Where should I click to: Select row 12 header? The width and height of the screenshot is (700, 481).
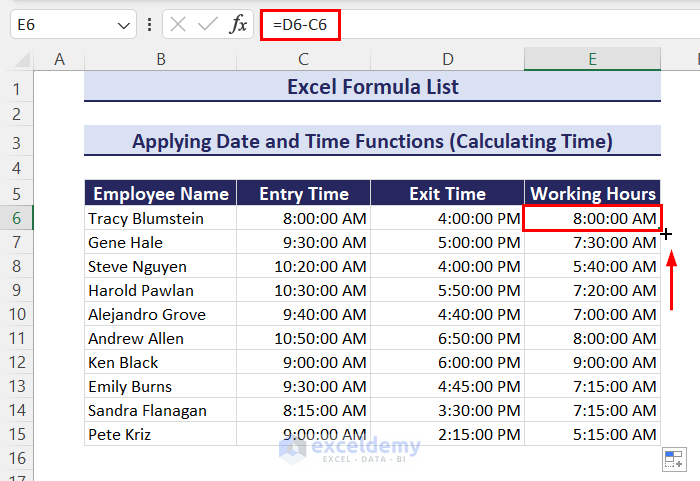click(x=17, y=362)
